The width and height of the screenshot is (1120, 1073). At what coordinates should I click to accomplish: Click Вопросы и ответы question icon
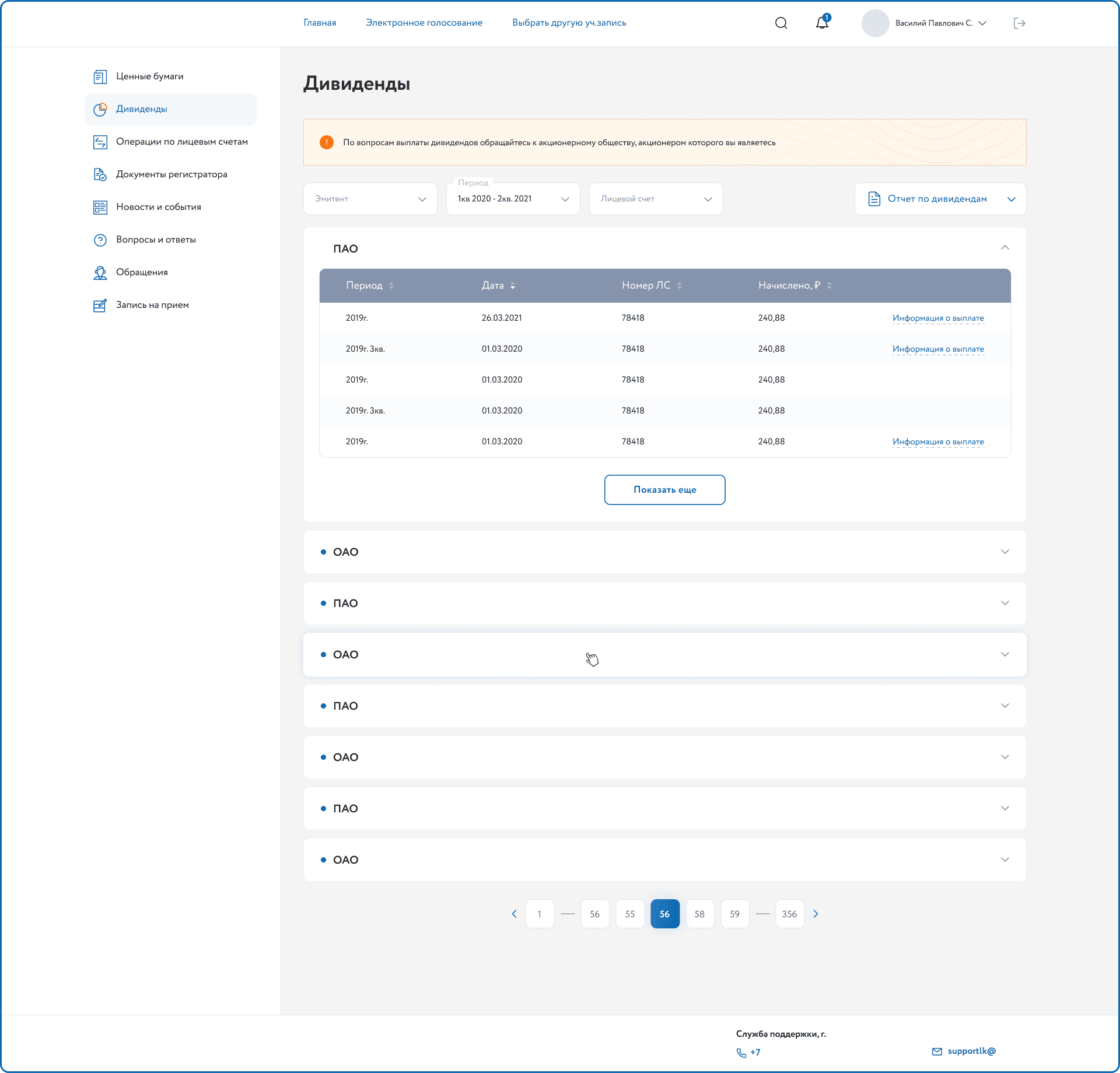point(100,240)
